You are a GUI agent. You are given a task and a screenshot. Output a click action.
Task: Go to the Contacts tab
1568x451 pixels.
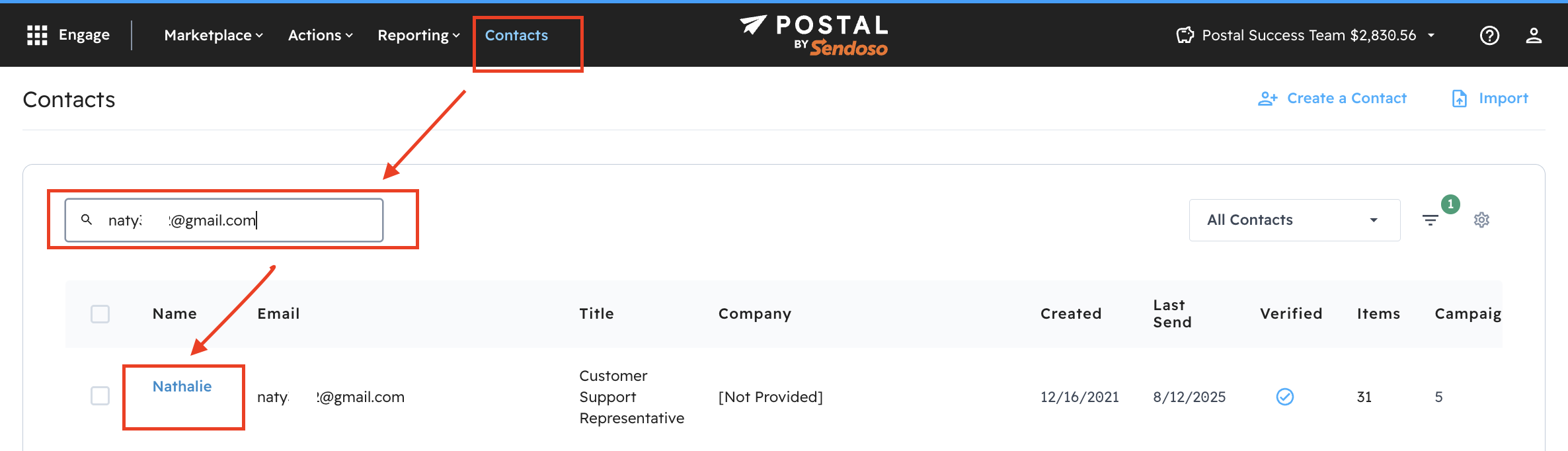[x=516, y=35]
